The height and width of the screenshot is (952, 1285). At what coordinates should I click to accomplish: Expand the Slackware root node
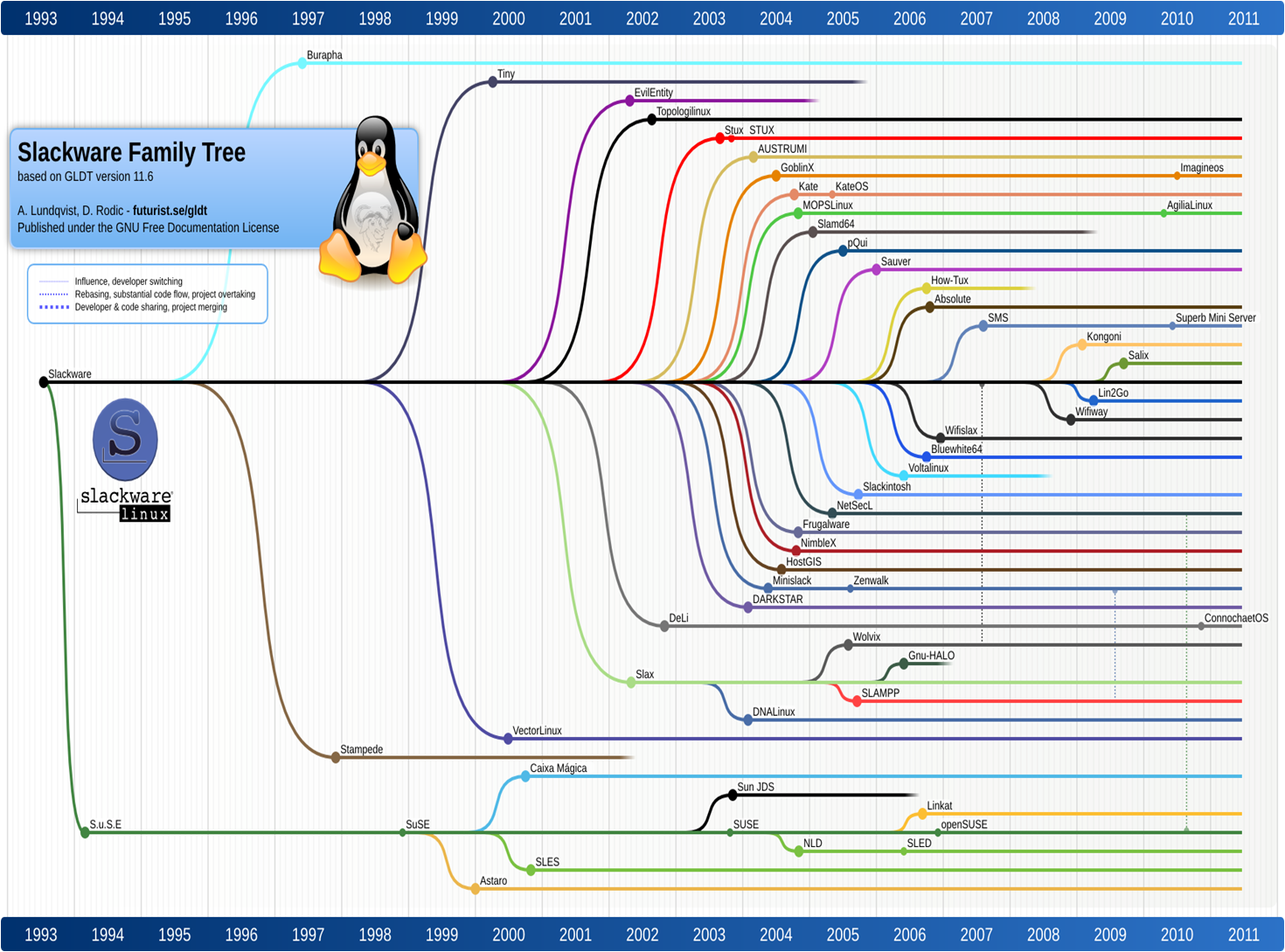(43, 381)
